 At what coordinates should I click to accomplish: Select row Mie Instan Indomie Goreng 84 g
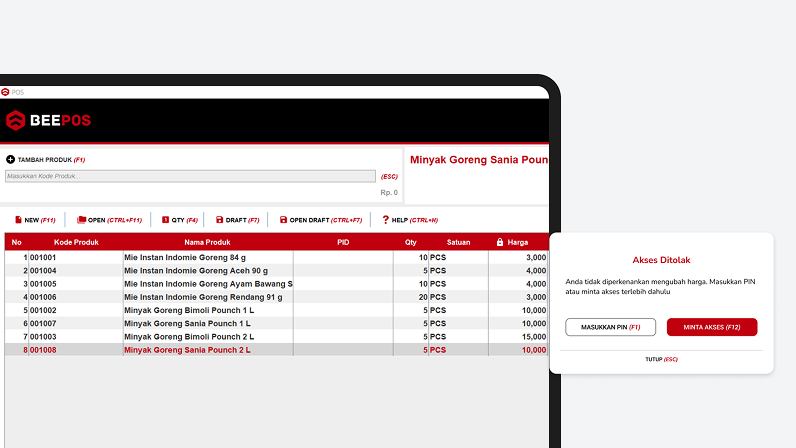point(277,258)
